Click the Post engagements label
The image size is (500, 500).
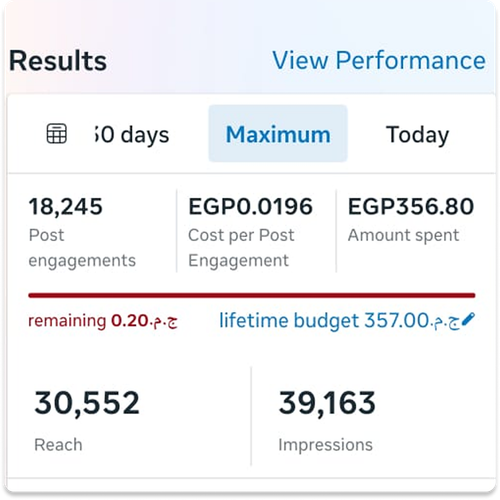(x=82, y=248)
